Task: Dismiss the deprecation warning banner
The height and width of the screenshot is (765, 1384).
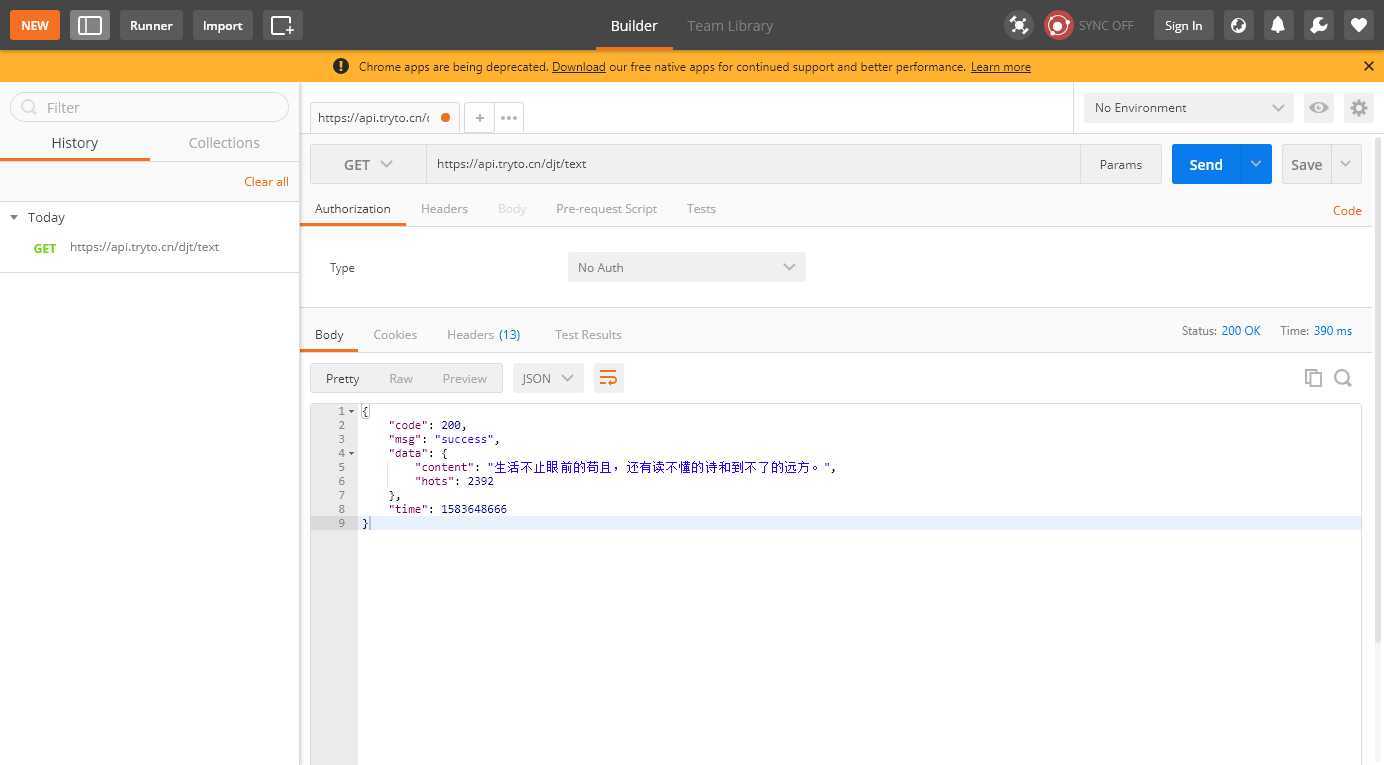Action: tap(1369, 66)
